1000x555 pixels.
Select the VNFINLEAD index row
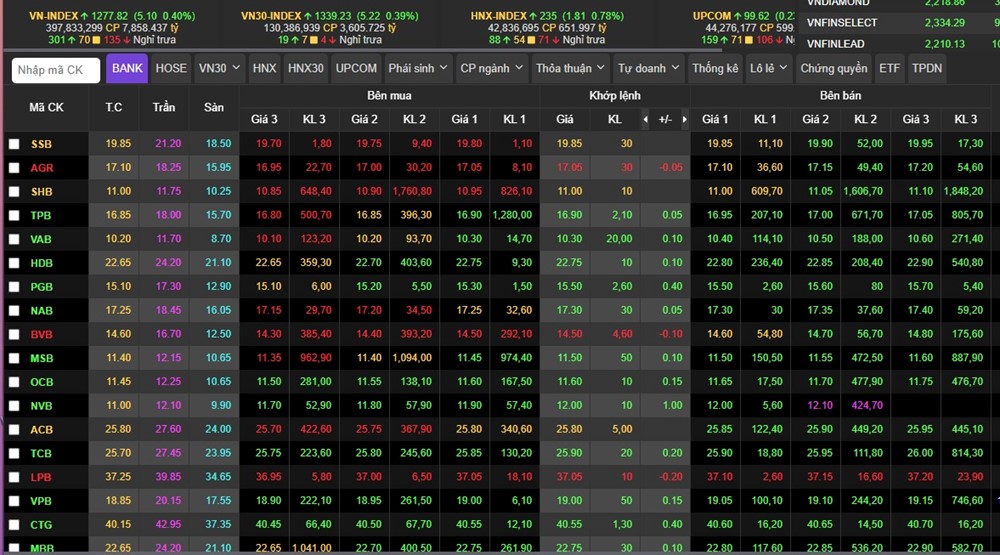coord(898,44)
